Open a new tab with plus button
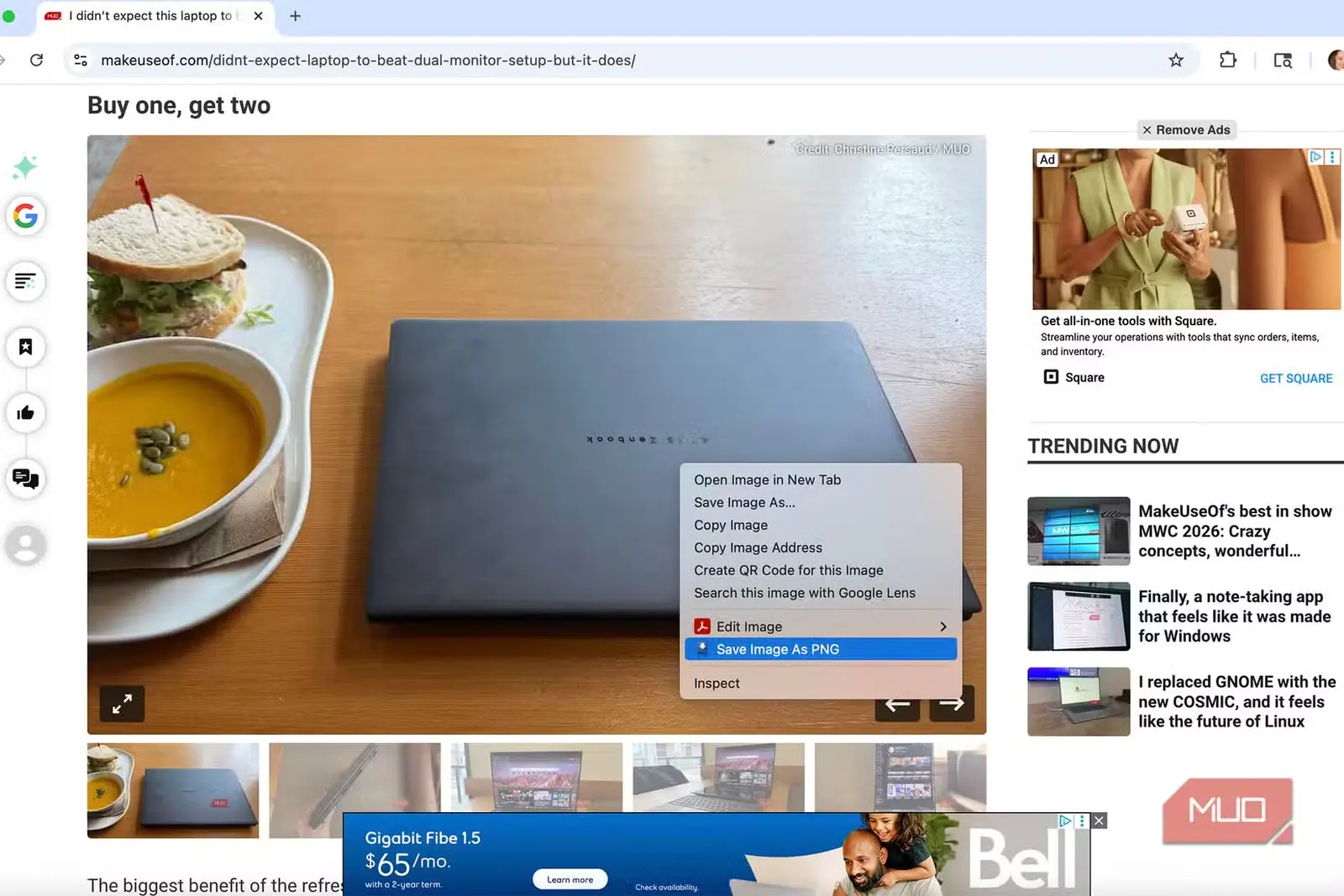This screenshot has height=896, width=1344. coord(295,16)
